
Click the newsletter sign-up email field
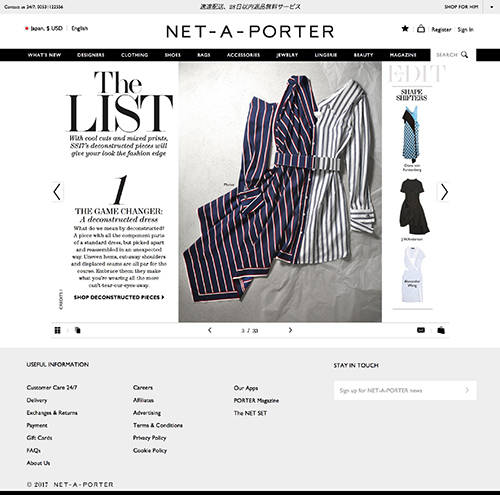tap(405, 390)
